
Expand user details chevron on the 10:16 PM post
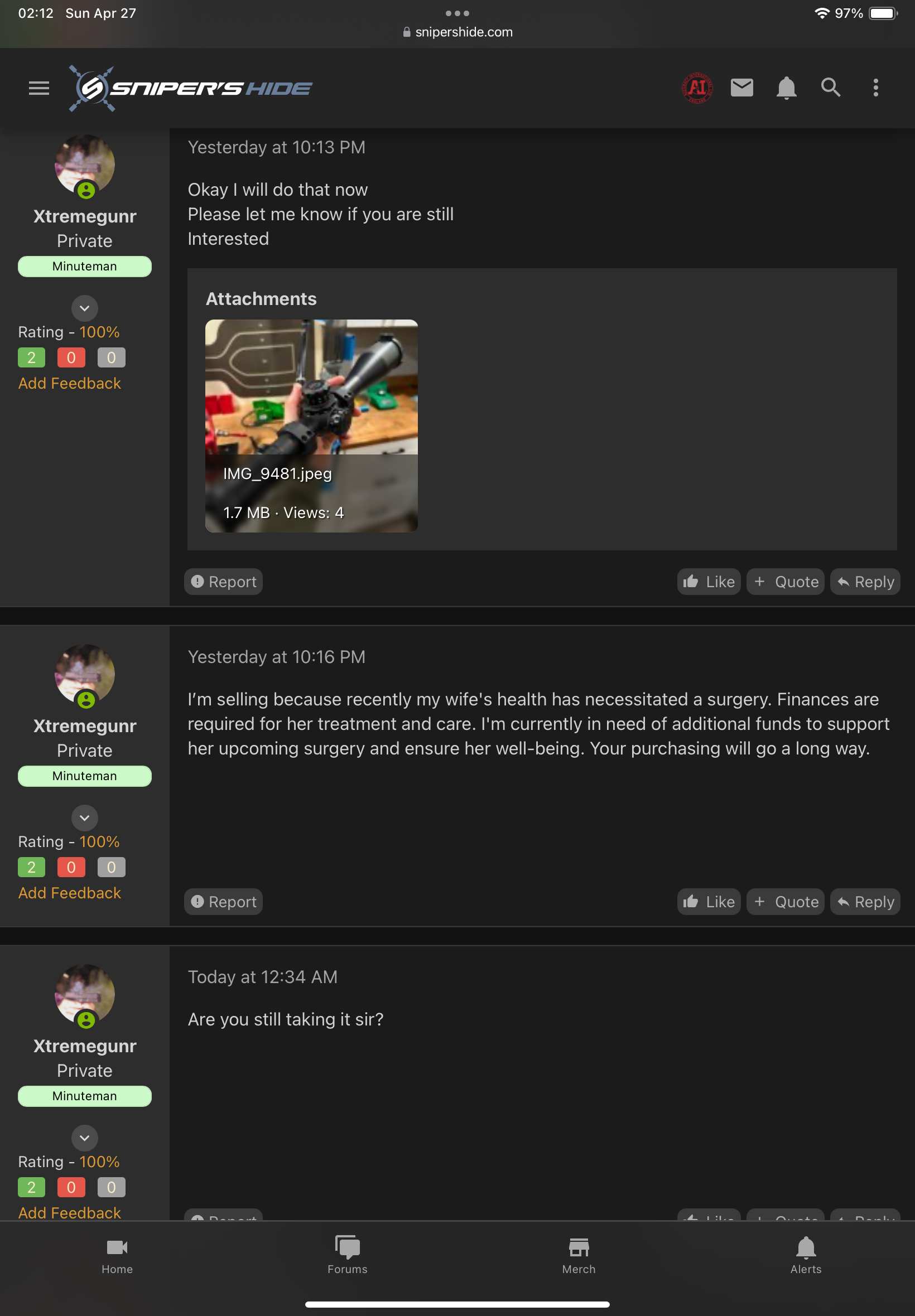click(85, 817)
